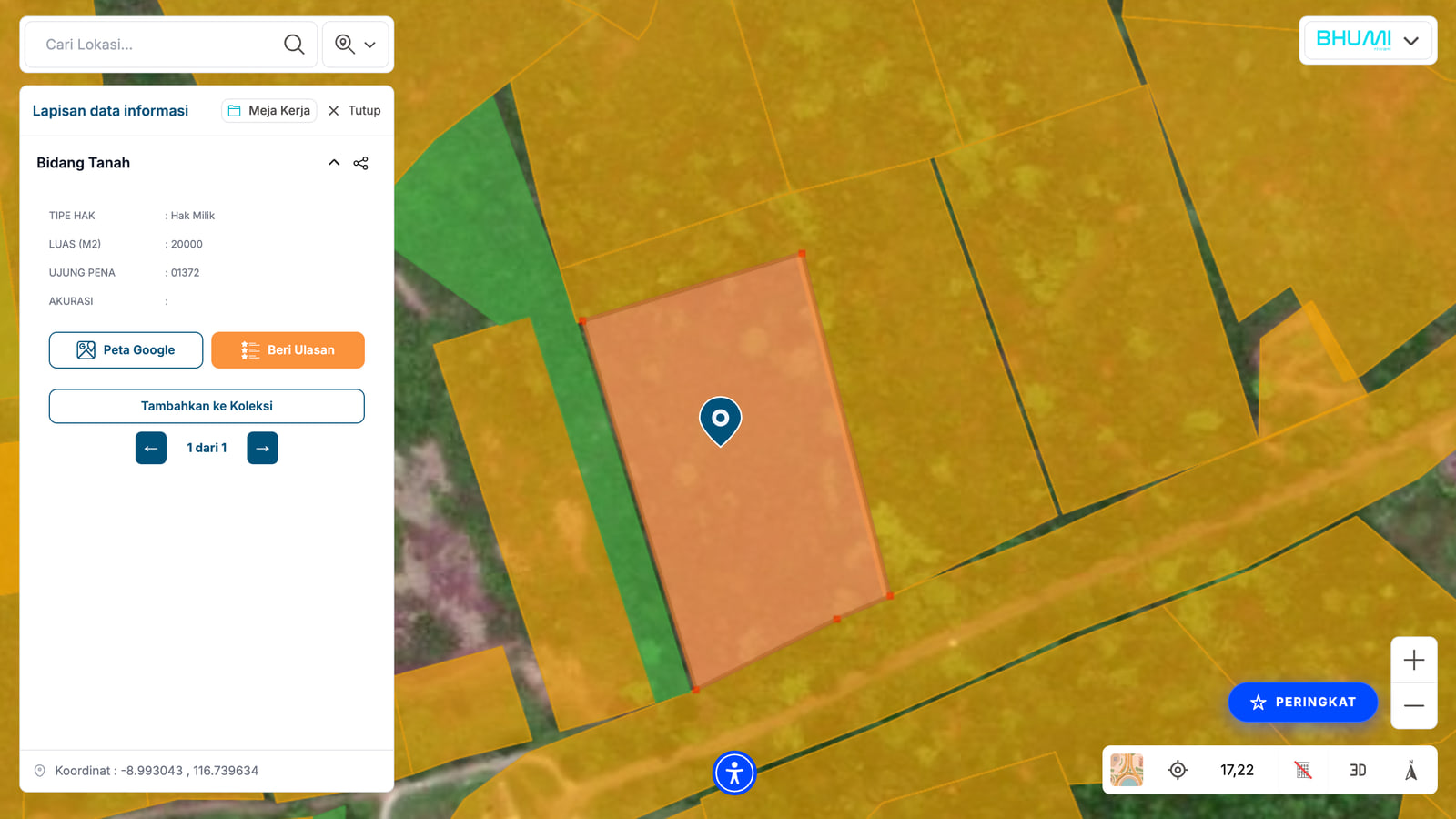Share the Bidang Tanah info
This screenshot has width=1456, height=819.
[x=361, y=163]
